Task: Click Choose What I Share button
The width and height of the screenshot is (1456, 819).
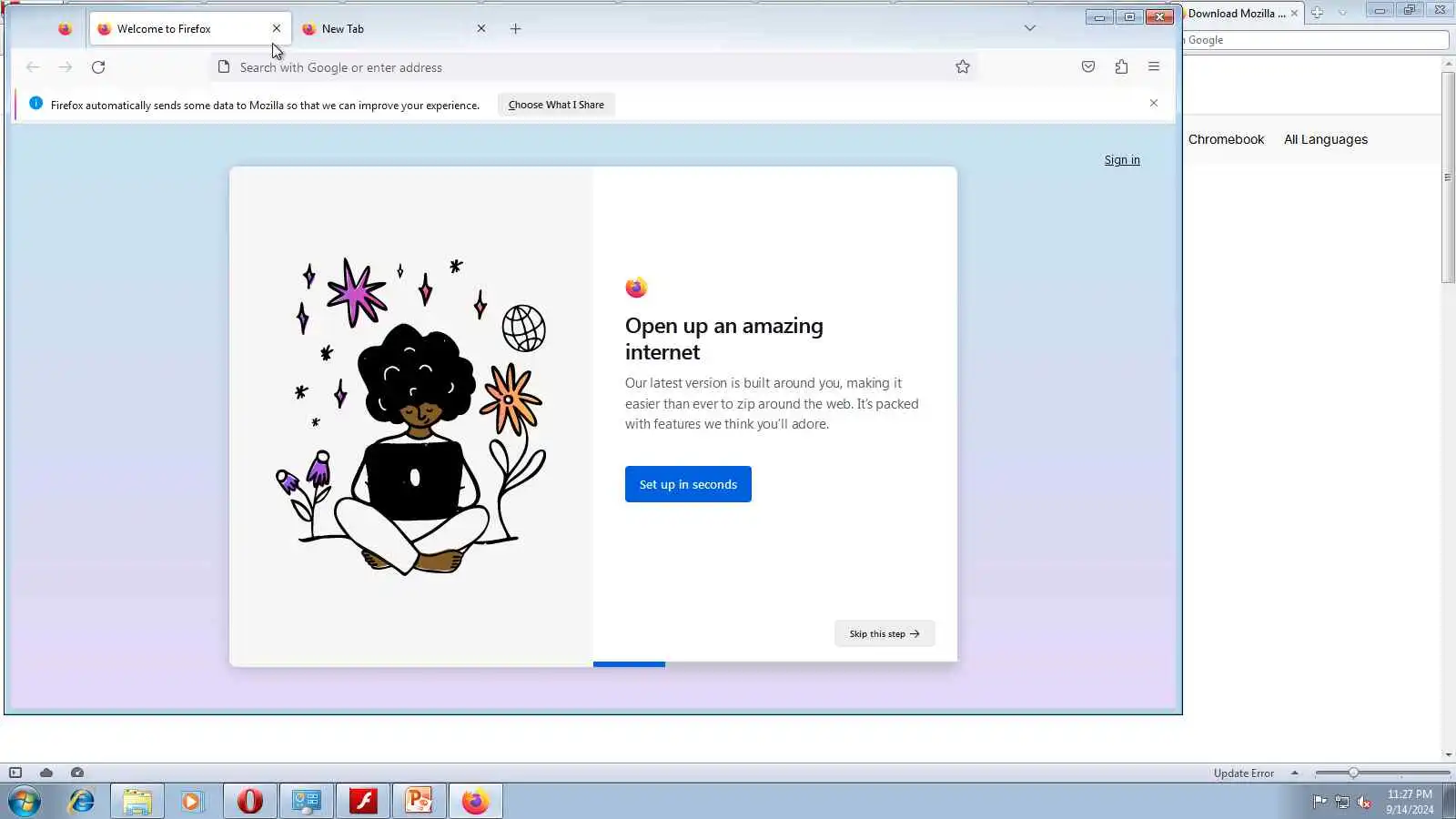Action: pos(556,105)
